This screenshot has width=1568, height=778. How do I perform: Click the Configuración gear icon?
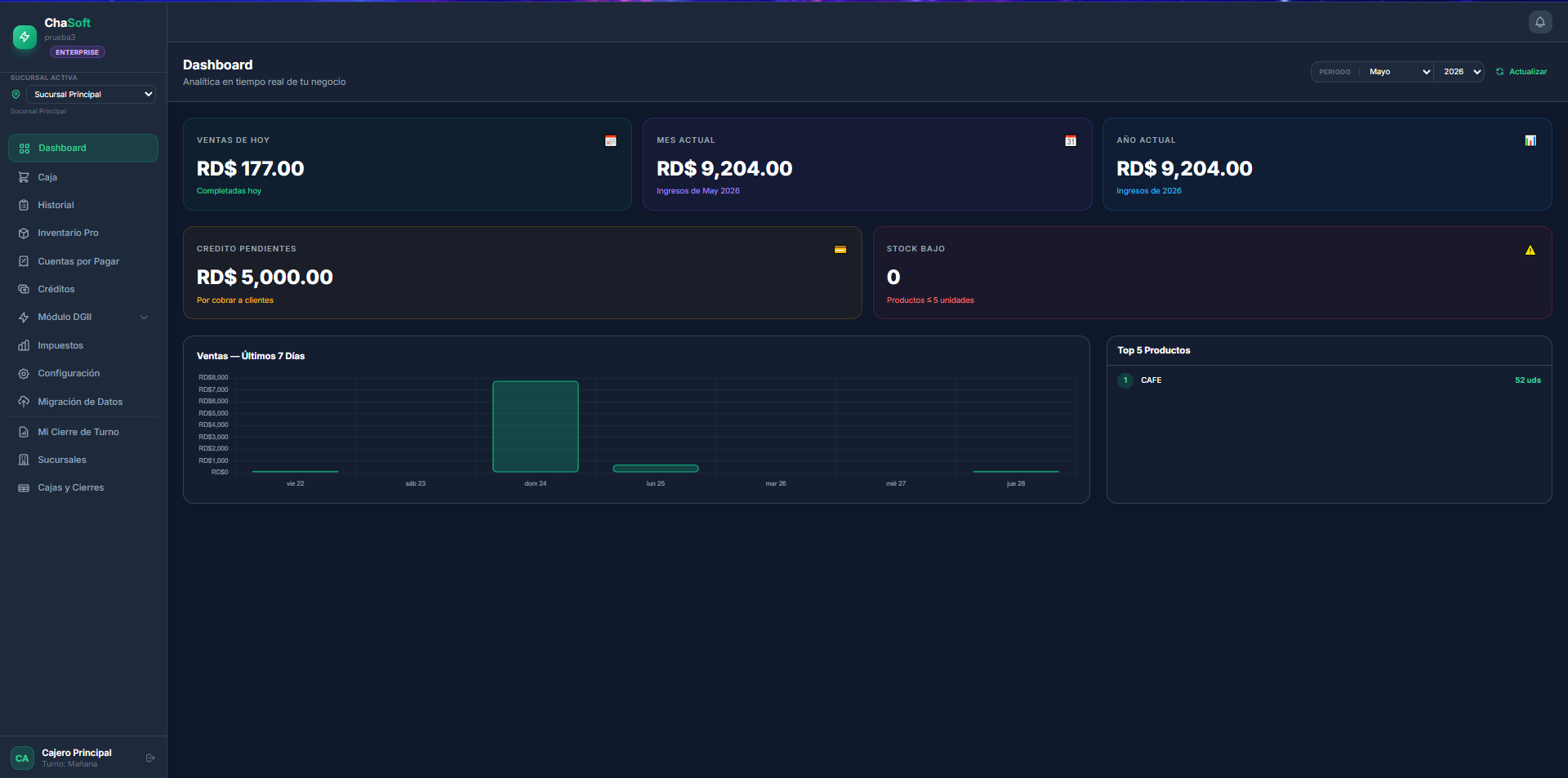pyautogui.click(x=24, y=374)
